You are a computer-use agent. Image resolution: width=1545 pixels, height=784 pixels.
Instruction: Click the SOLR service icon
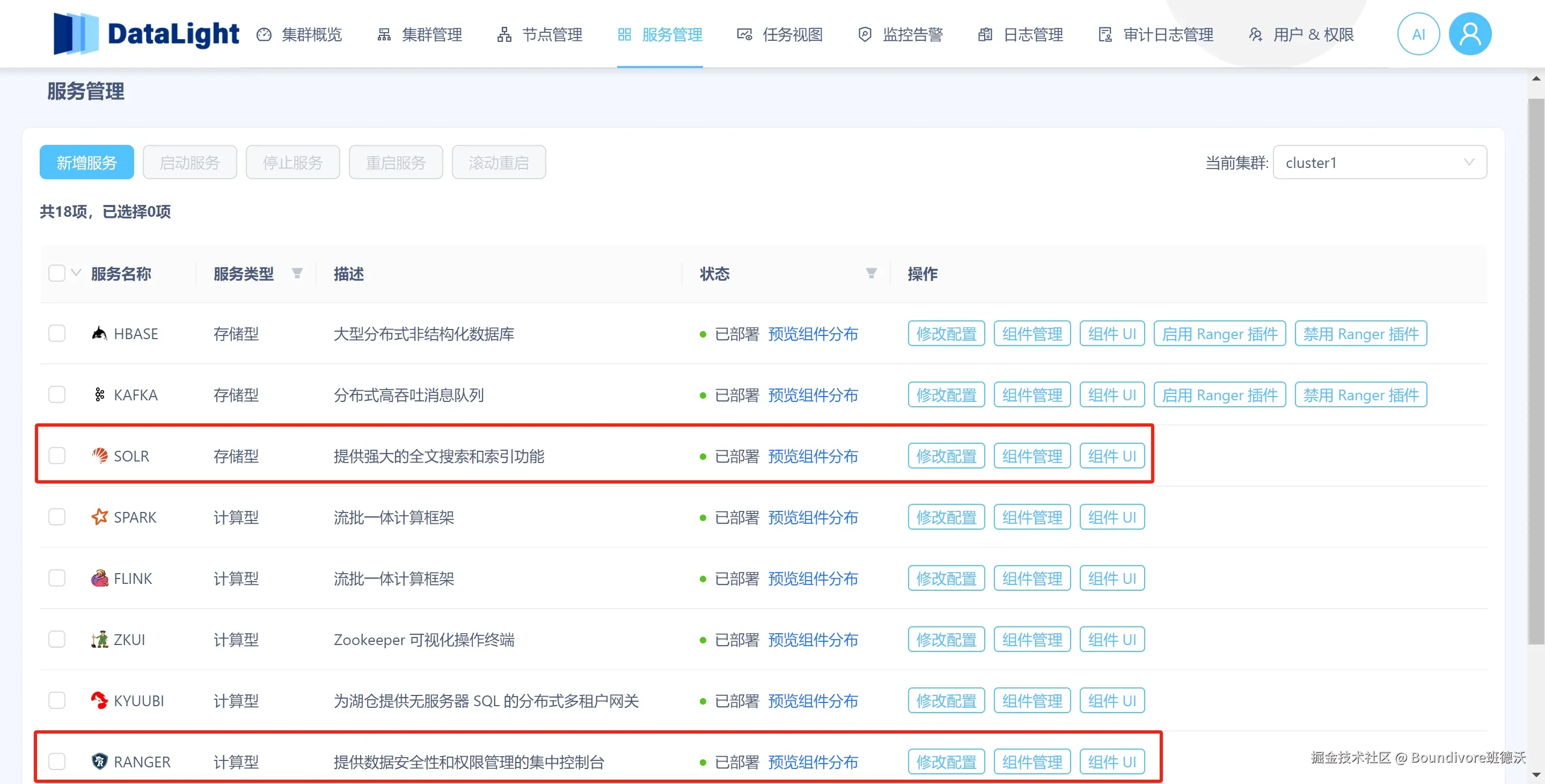point(100,456)
